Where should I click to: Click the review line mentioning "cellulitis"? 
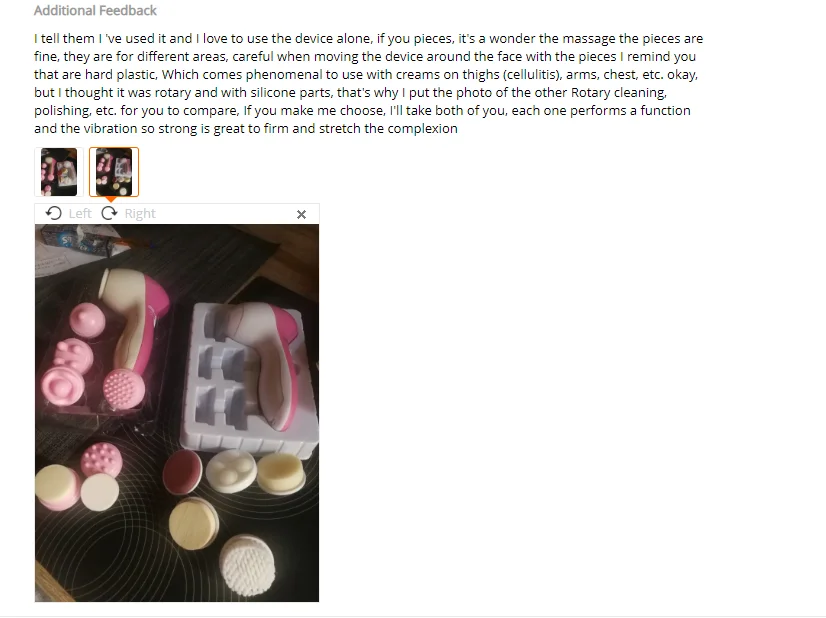(x=366, y=74)
